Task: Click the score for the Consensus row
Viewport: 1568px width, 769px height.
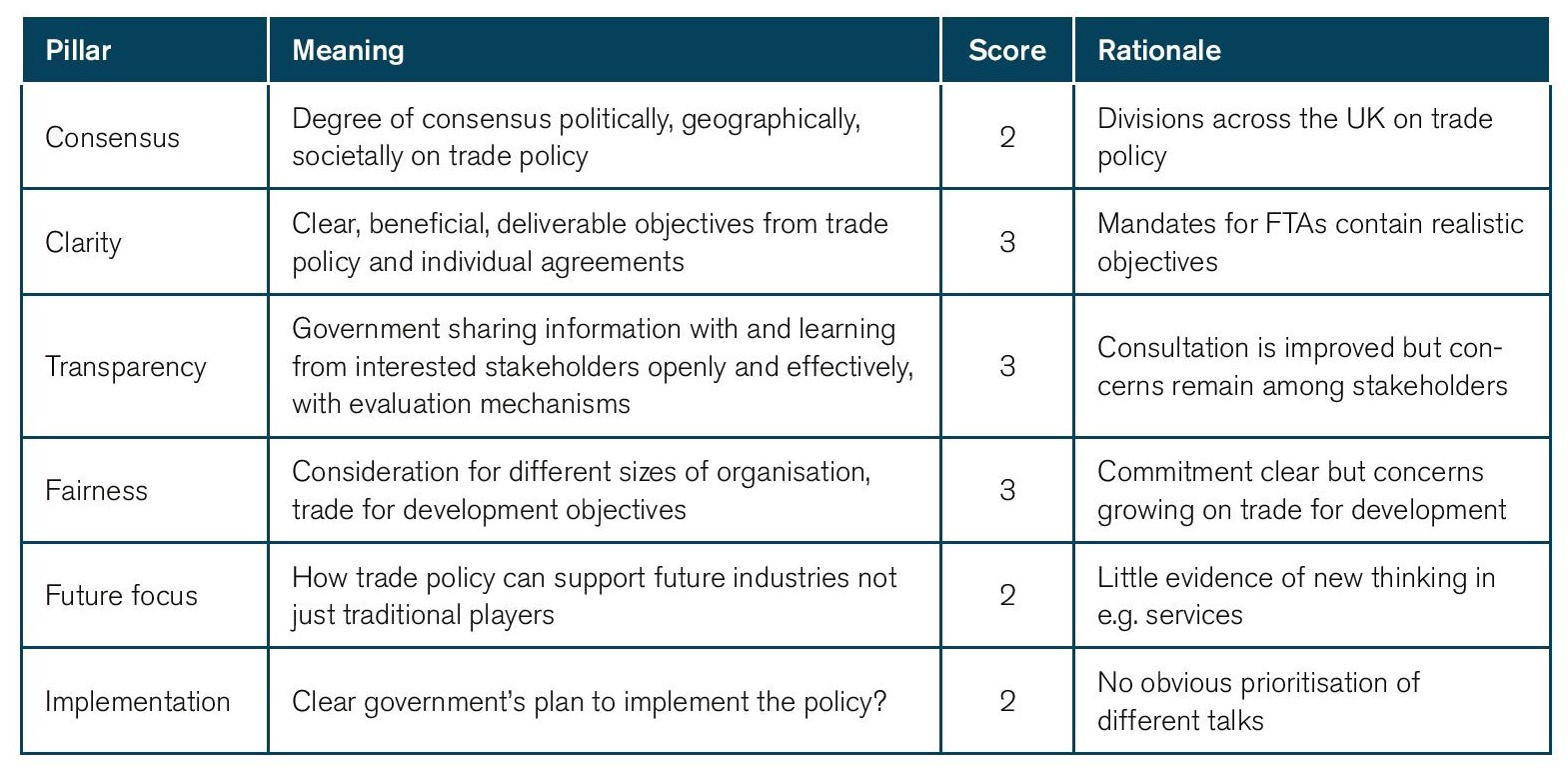Action: [1006, 137]
